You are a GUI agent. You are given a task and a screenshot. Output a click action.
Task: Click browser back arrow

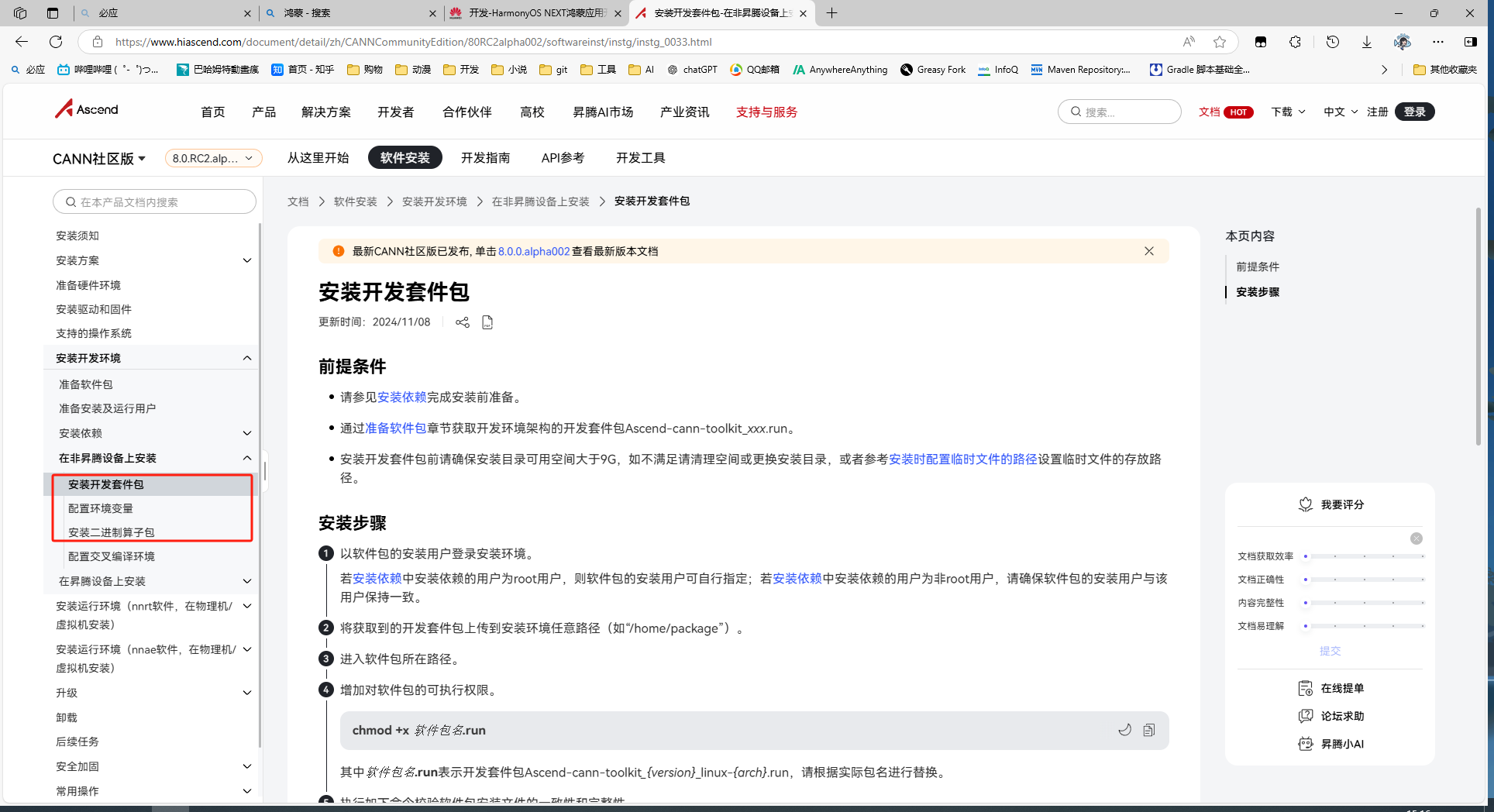tap(22, 42)
